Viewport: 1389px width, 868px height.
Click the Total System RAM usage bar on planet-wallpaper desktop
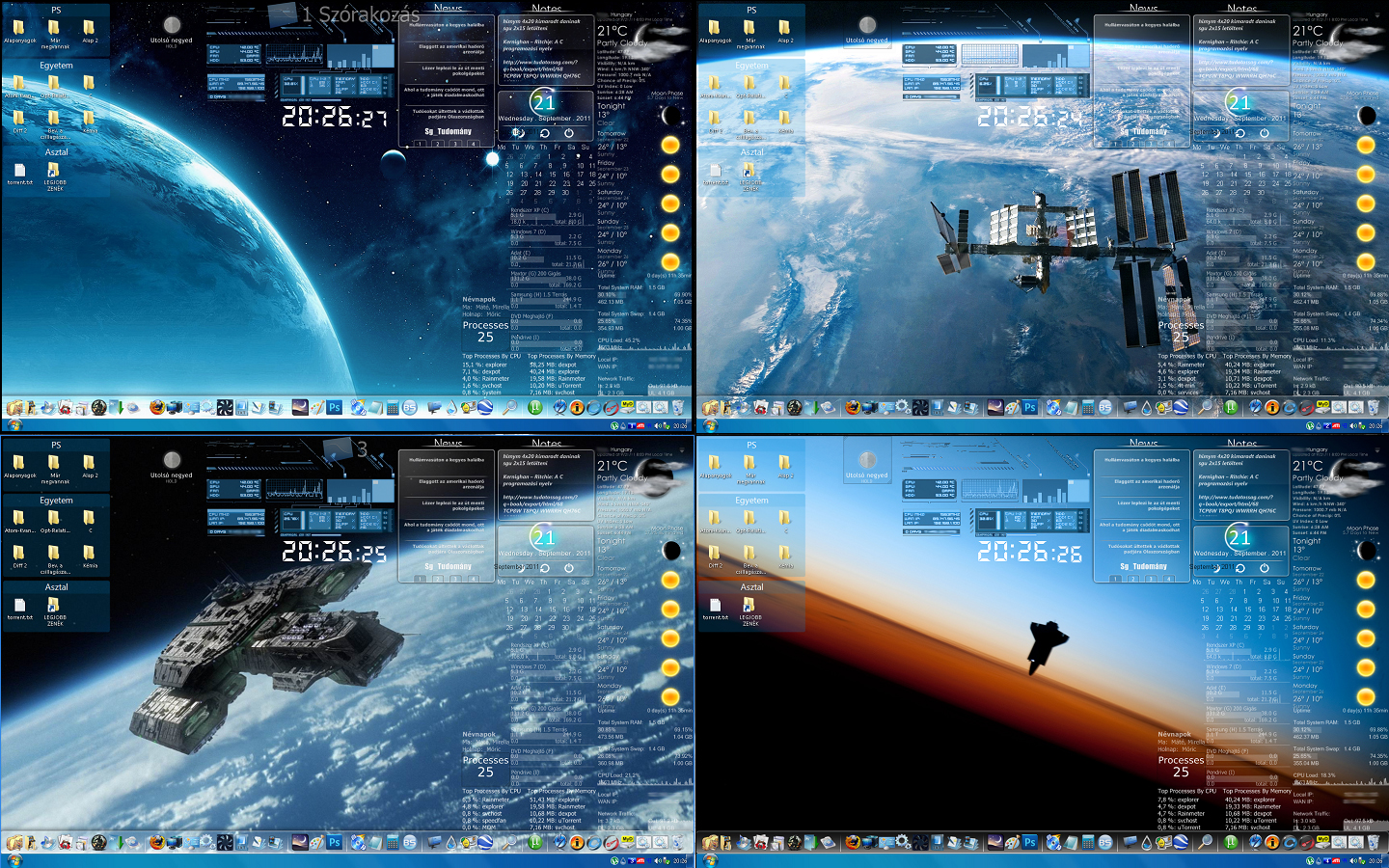click(x=644, y=294)
